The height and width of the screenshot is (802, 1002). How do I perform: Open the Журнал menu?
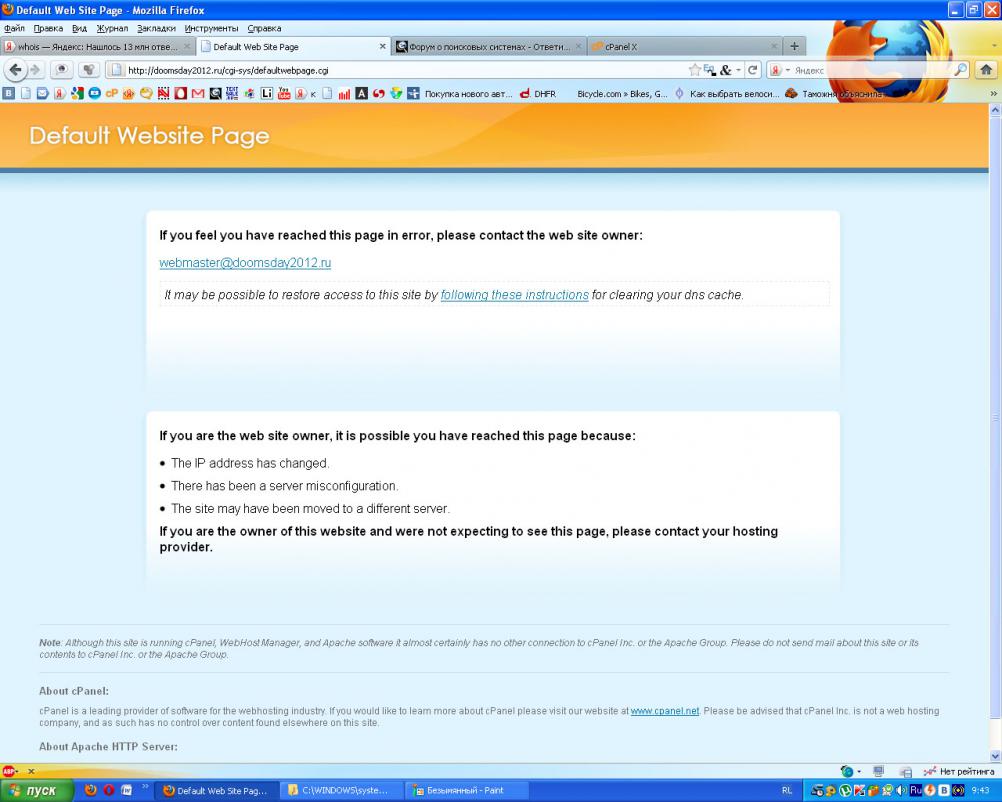(112, 28)
